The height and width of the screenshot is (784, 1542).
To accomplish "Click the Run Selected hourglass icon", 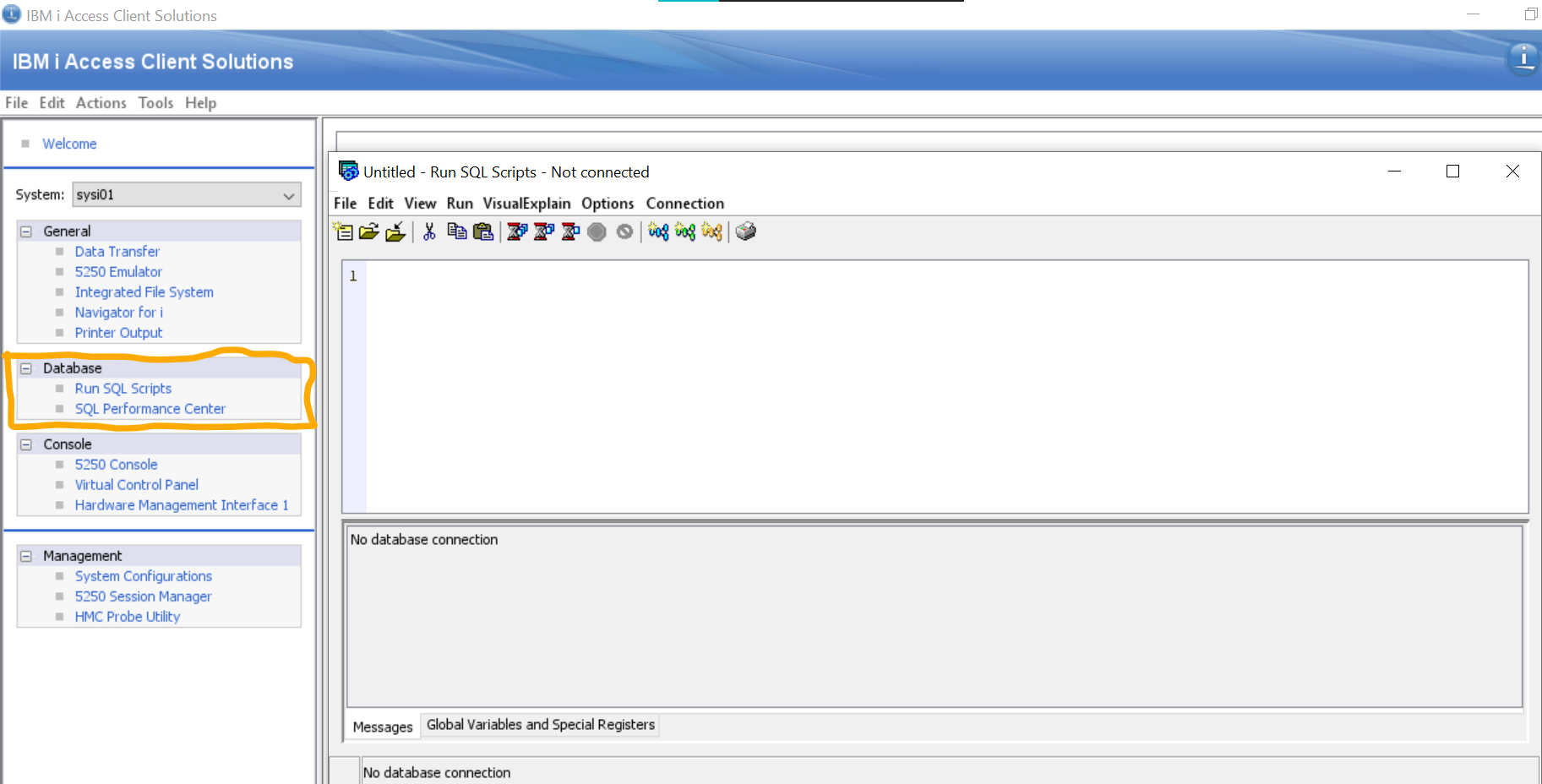I will pos(571,231).
